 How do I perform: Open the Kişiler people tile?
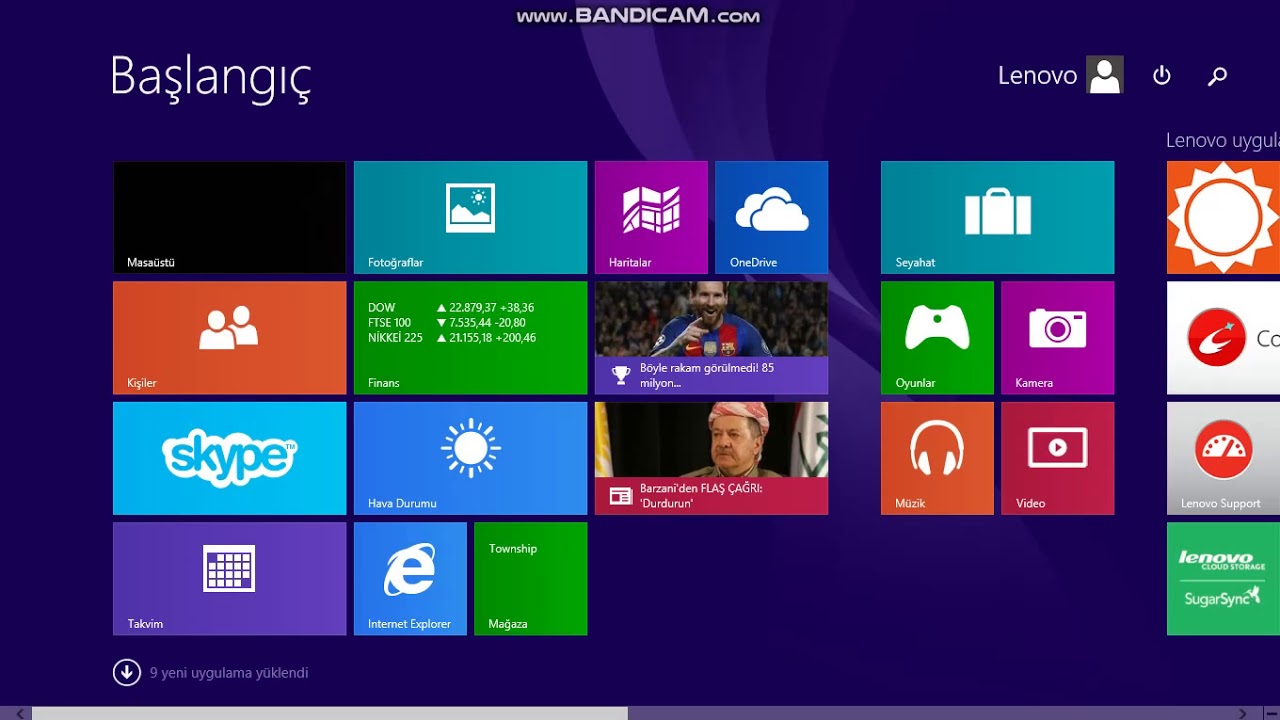coord(229,338)
